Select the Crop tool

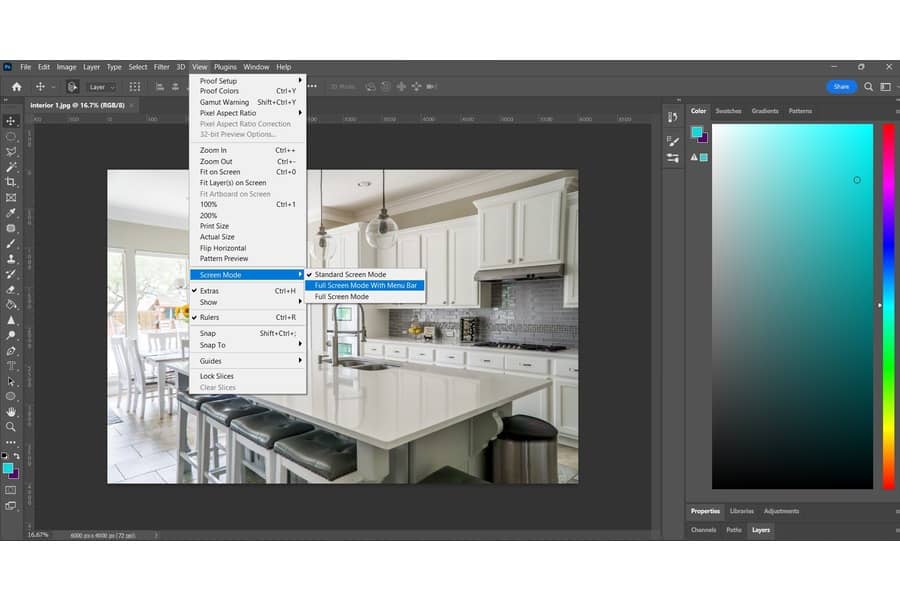coord(11,182)
